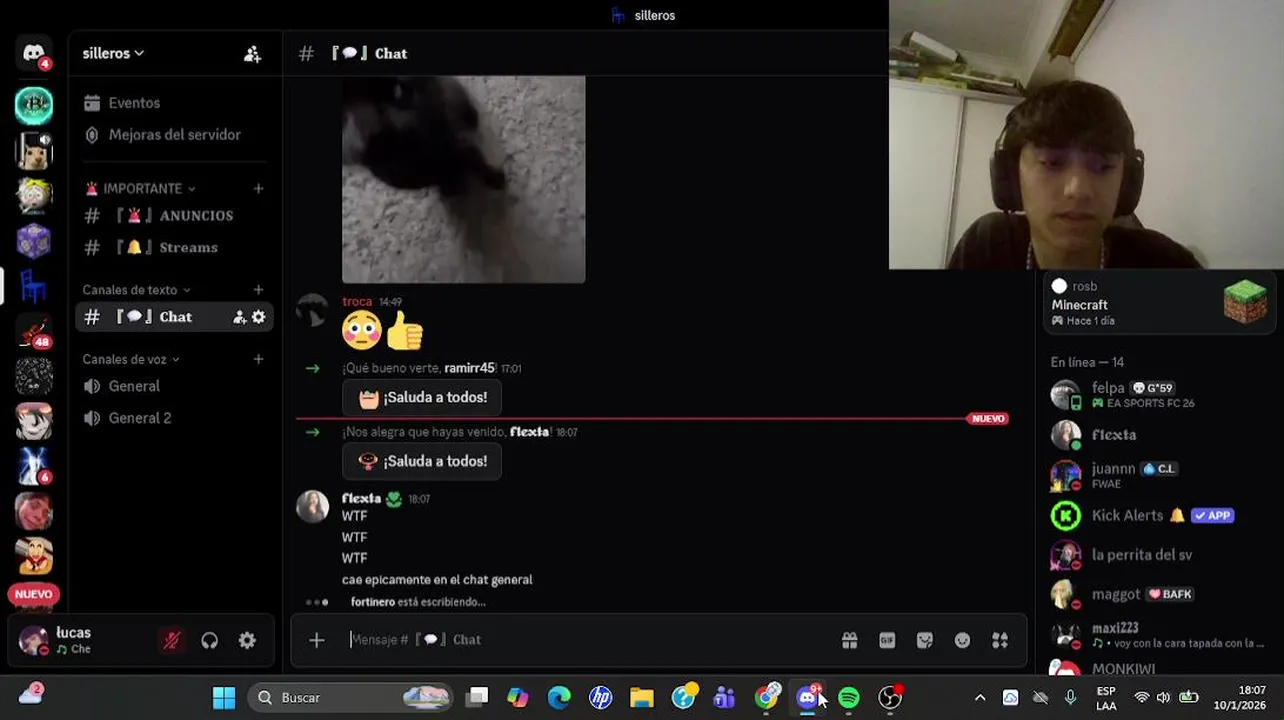This screenshot has height=720, width=1284.
Task: Open the GIF picker
Action: [887, 641]
